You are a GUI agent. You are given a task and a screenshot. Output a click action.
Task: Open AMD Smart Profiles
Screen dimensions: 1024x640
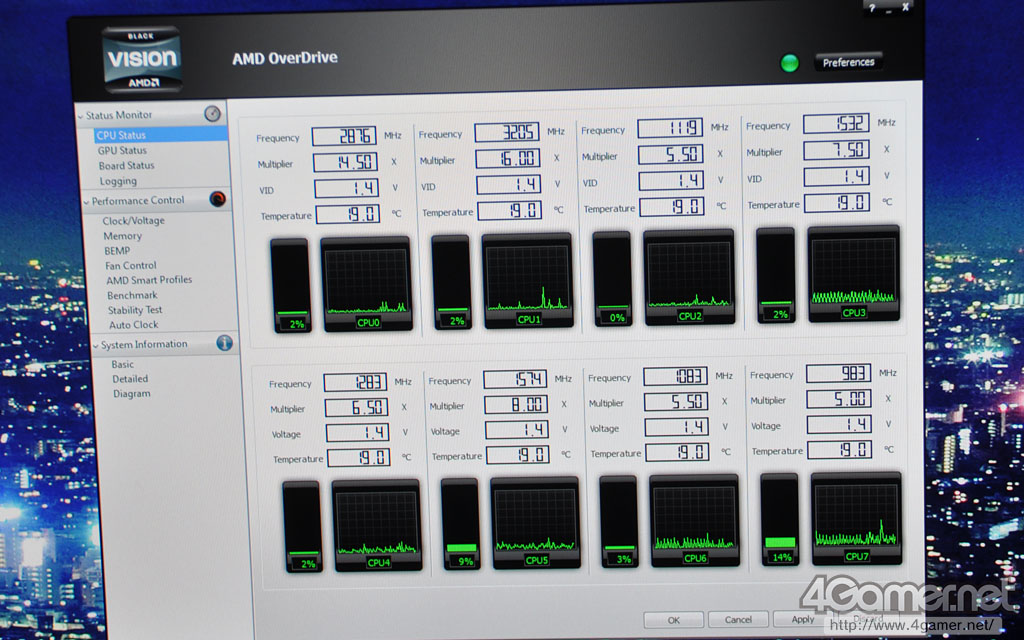149,280
